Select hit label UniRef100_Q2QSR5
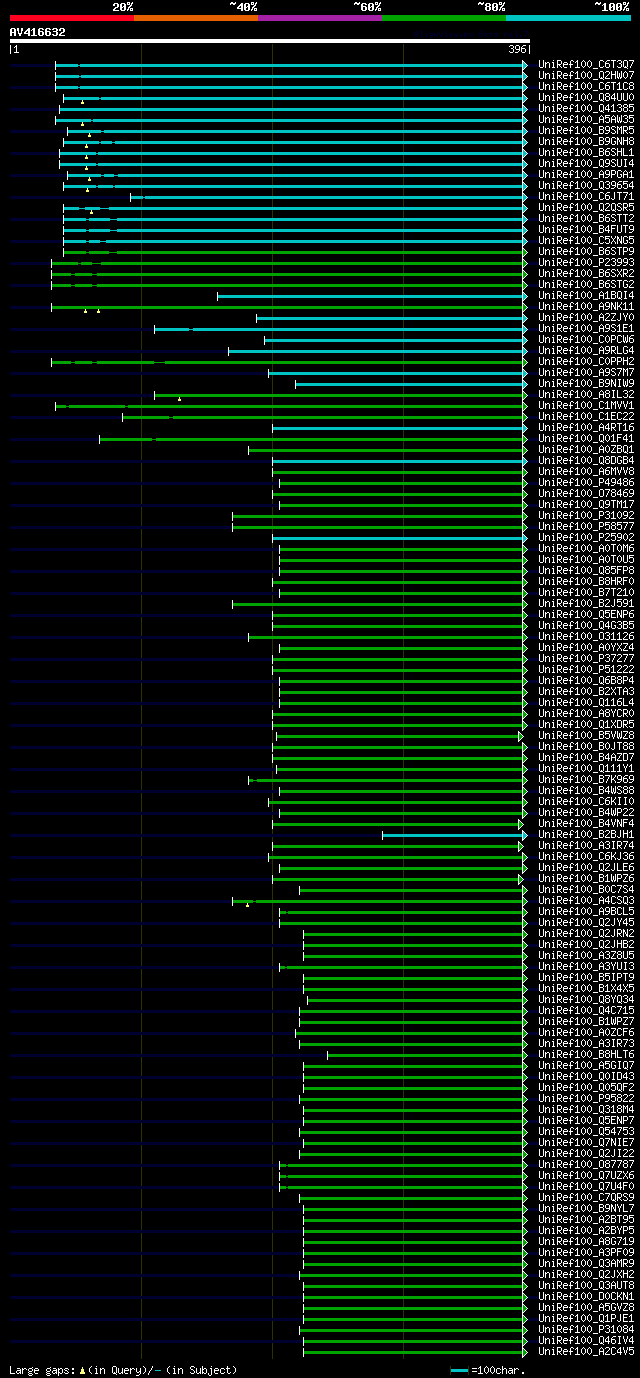Image resolution: width=640 pixels, height=1378 pixels. click(x=586, y=207)
